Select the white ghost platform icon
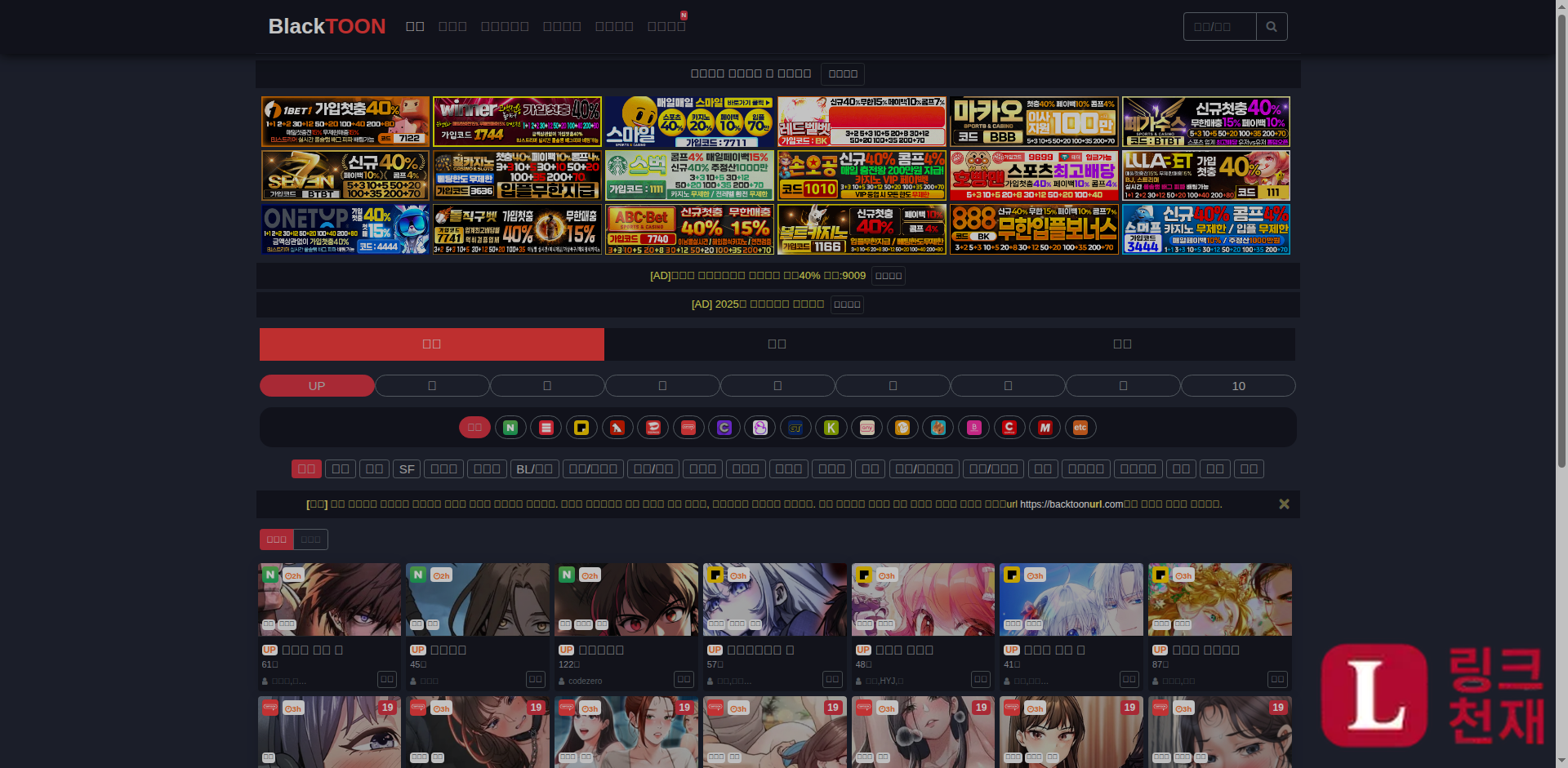Image resolution: width=1568 pixels, height=768 pixels. [760, 428]
